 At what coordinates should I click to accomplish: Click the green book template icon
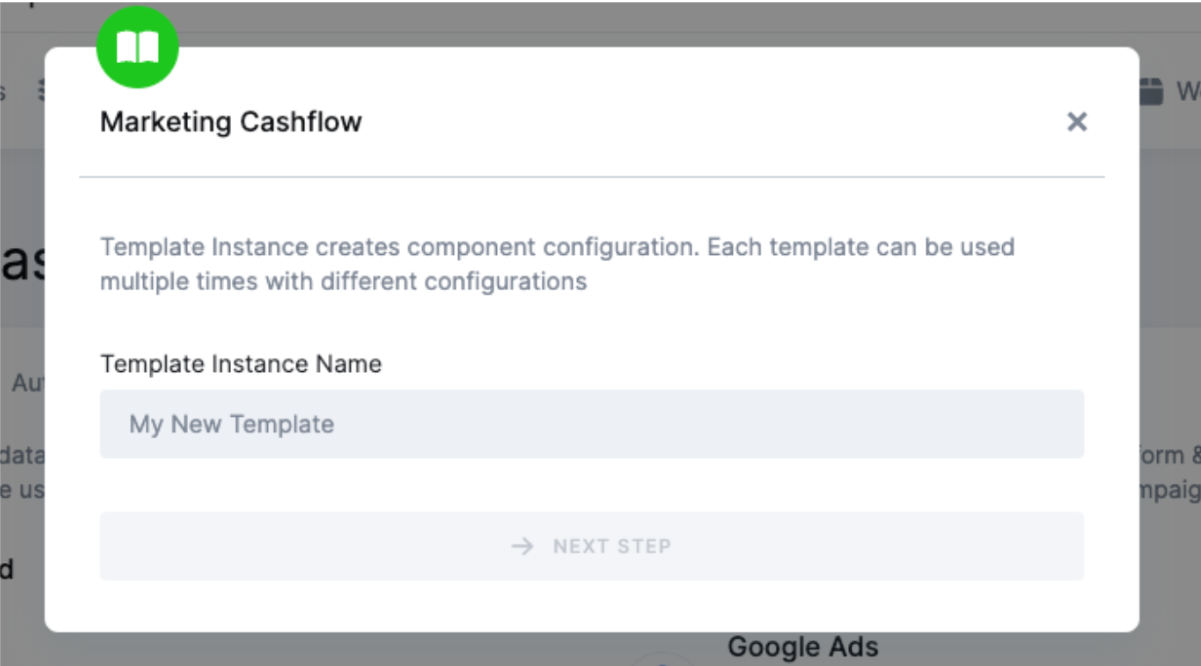click(x=137, y=46)
